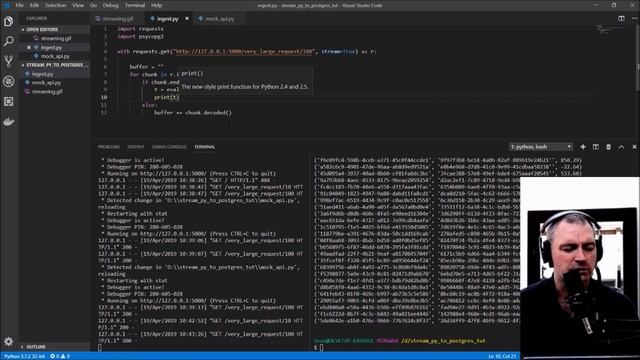Viewport: 640px width, 360px height.
Task: Open the Go menu
Action: 93,5
